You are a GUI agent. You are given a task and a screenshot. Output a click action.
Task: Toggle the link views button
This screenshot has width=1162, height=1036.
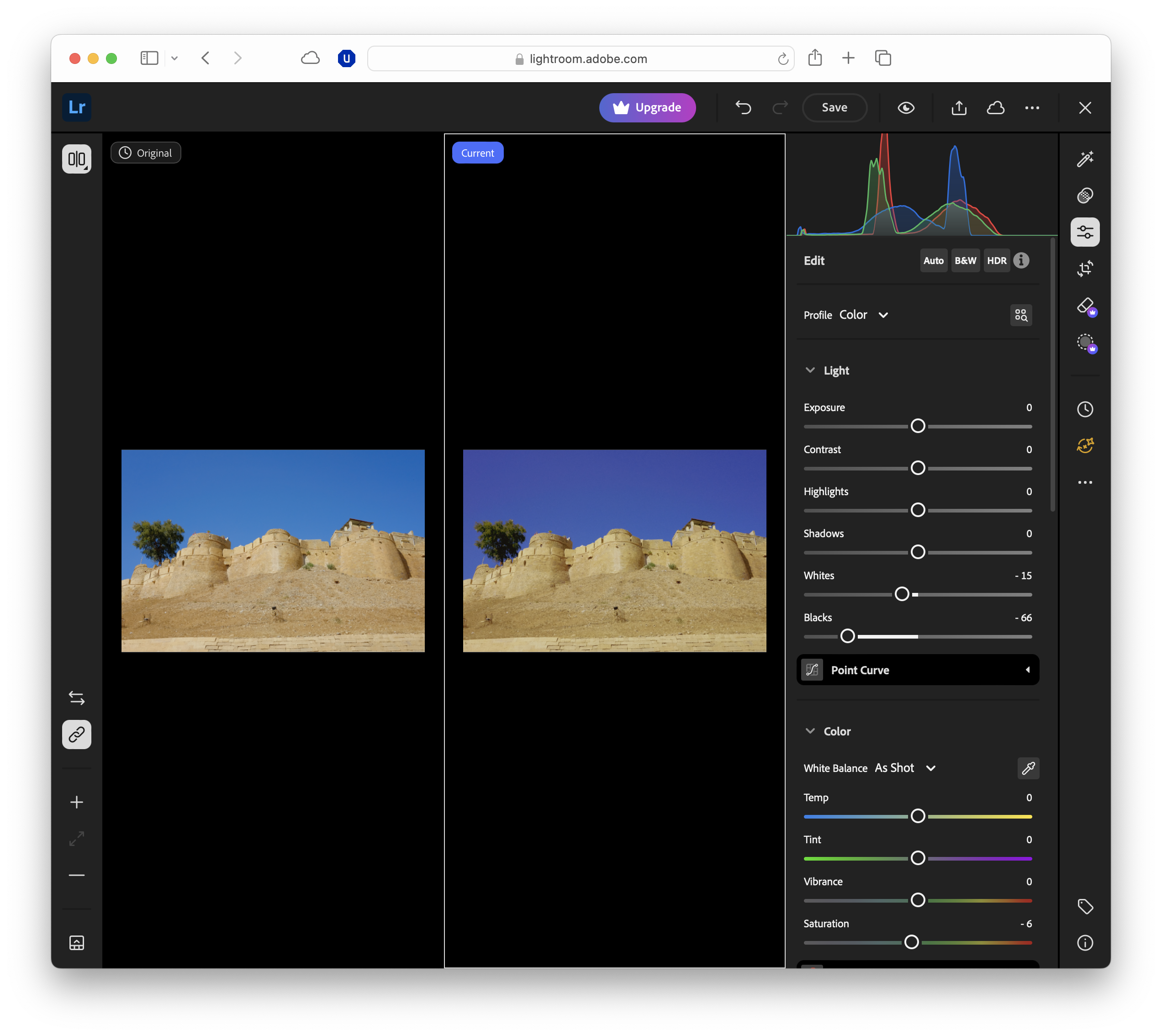pos(77,735)
